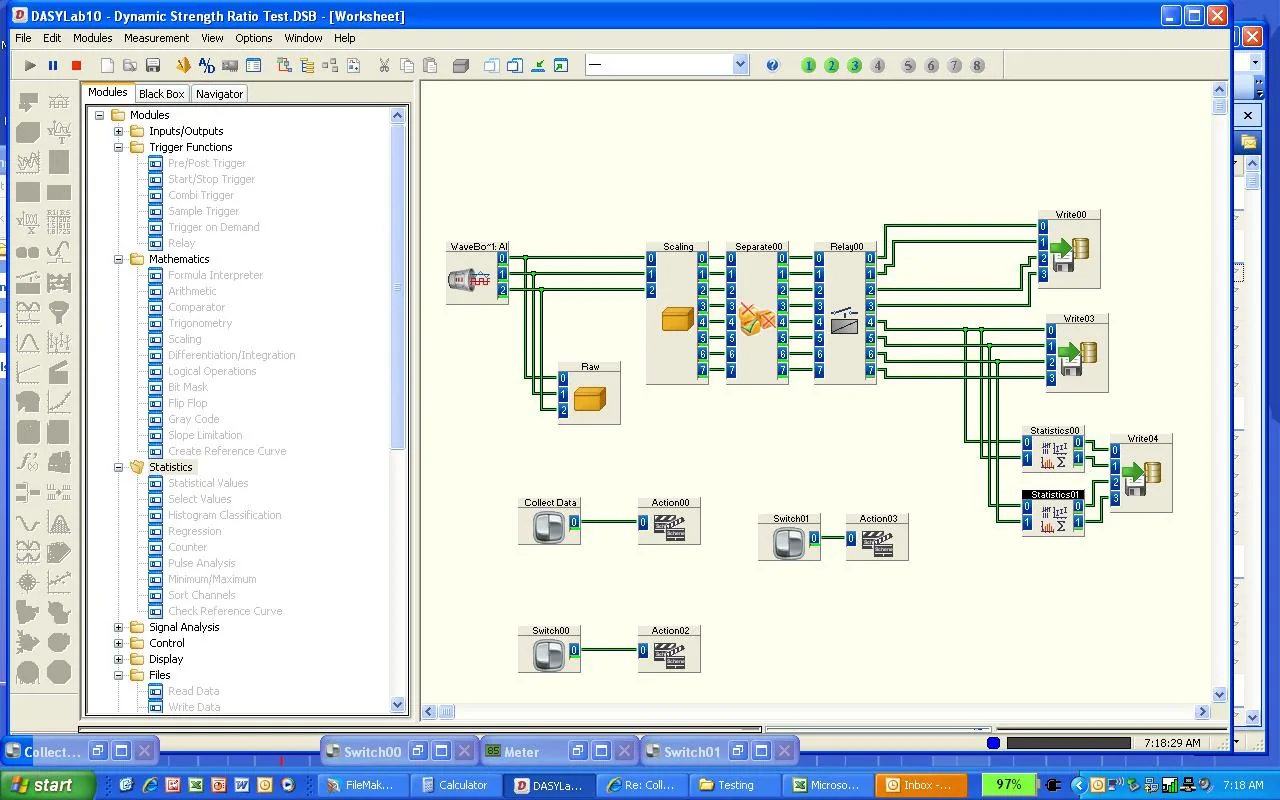1280x800 pixels.
Task: Open the Measurement menu
Action: [156, 38]
